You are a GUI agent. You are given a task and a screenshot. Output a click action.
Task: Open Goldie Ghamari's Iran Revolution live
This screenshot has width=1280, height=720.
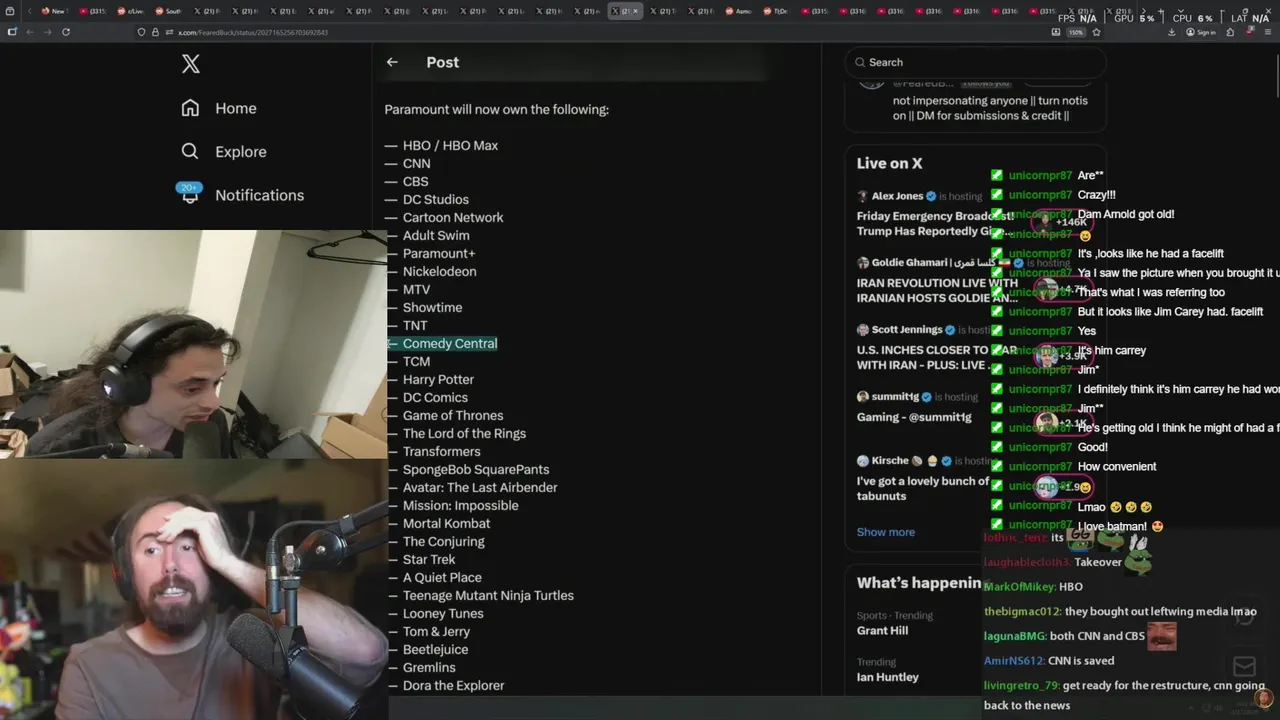tap(936, 281)
